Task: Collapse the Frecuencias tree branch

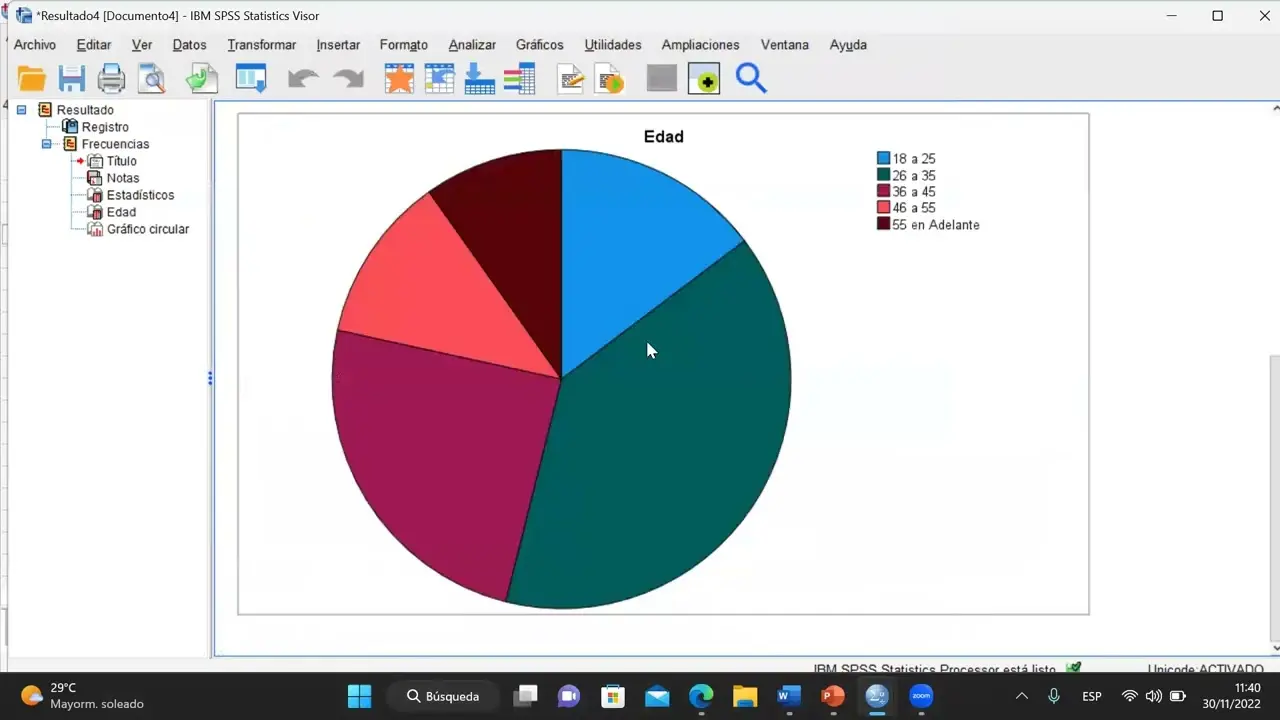Action: (46, 144)
